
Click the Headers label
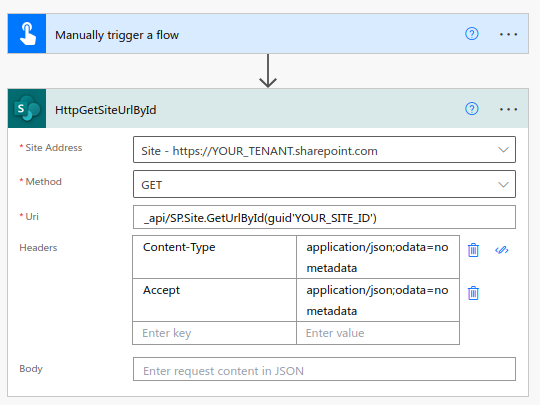(x=38, y=248)
